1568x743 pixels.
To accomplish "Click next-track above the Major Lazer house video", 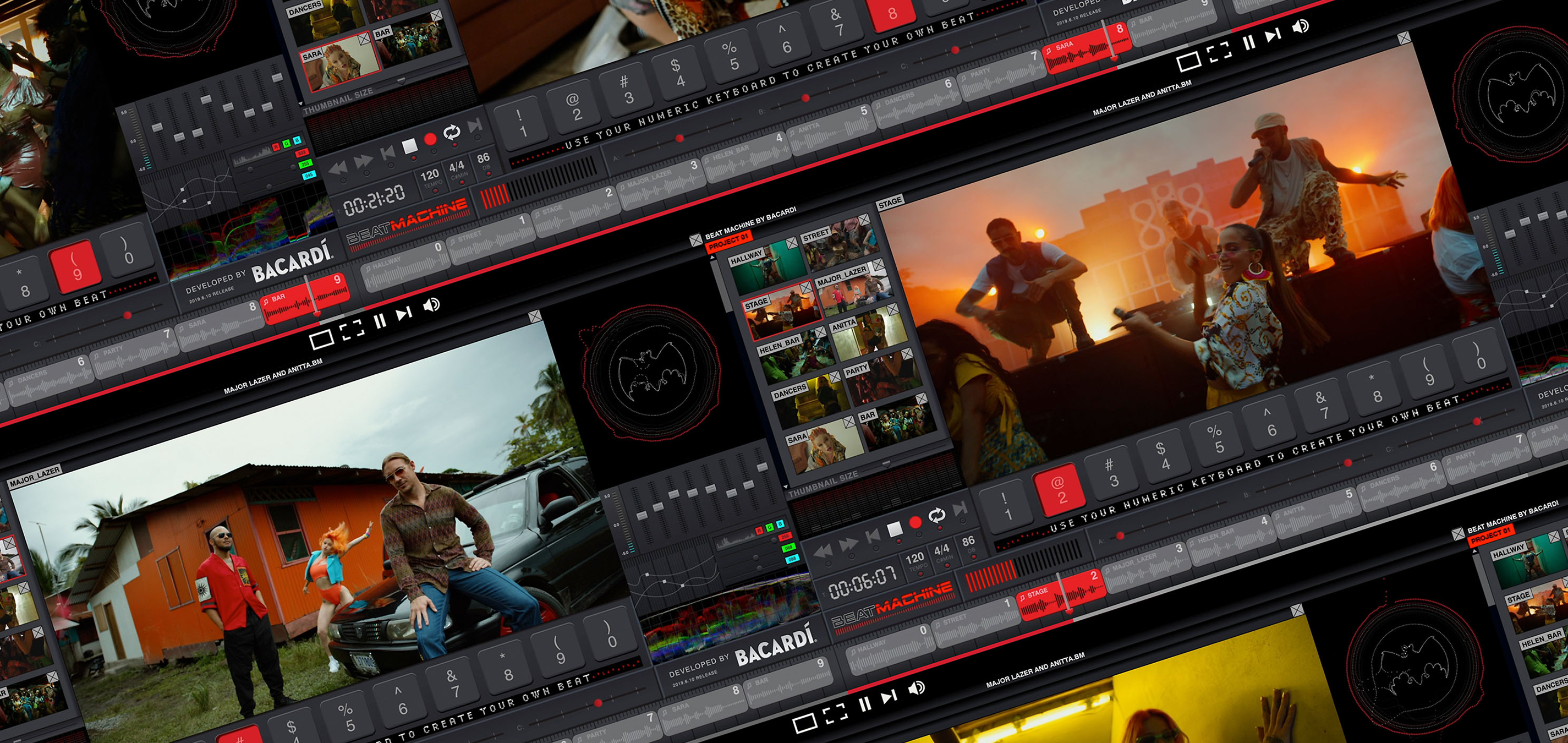I will coord(404,314).
